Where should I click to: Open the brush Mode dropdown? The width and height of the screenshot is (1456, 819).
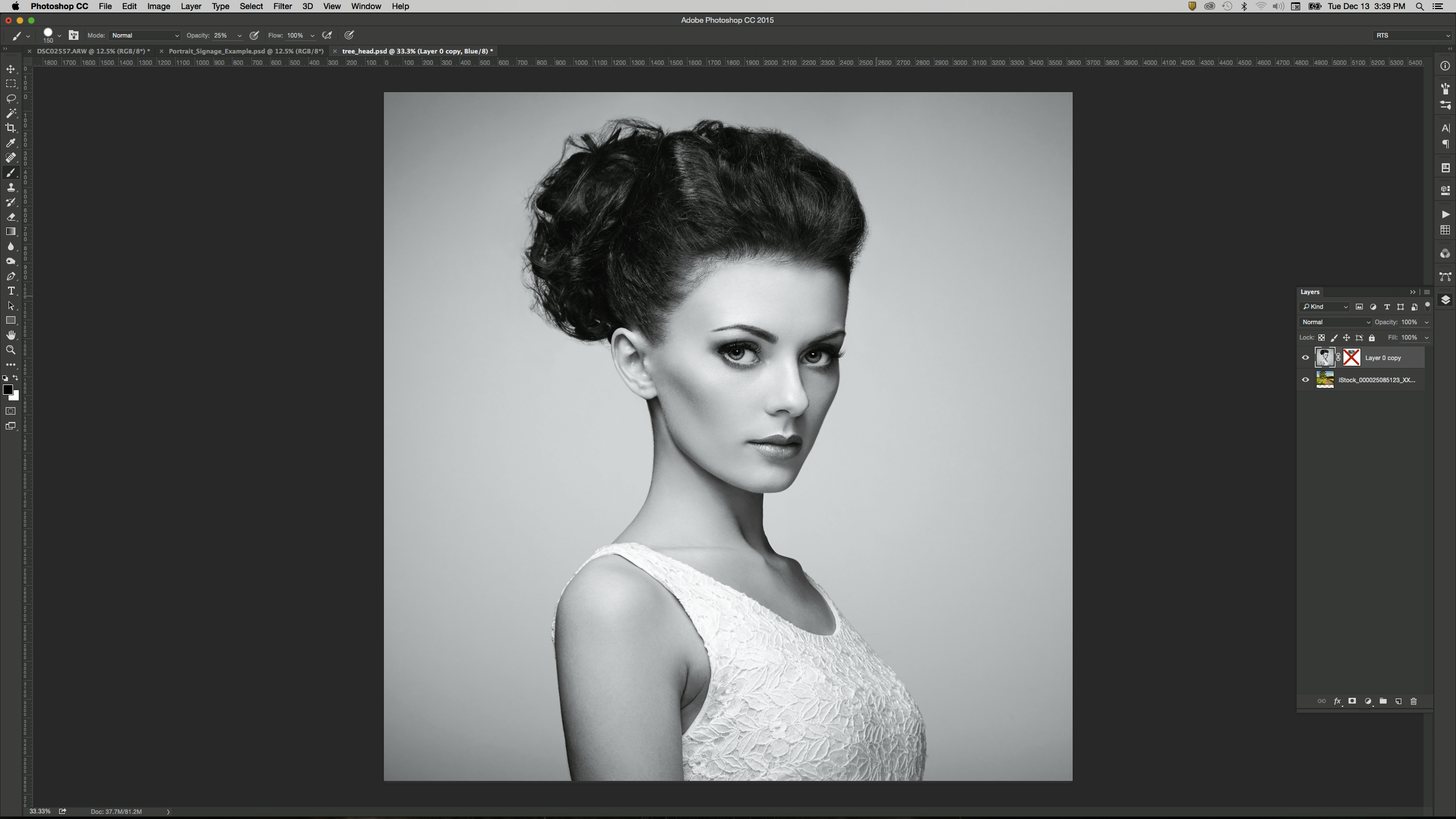coord(145,35)
